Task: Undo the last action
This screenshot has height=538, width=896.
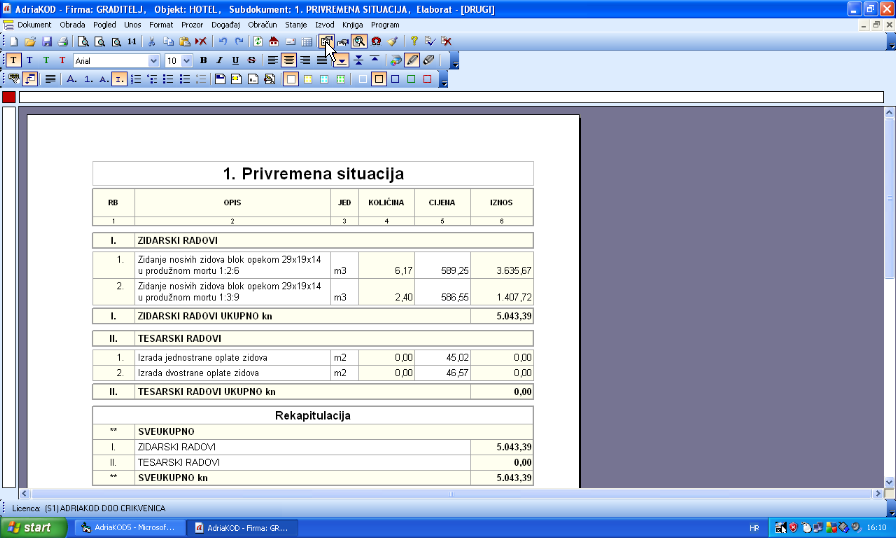Action: pyautogui.click(x=223, y=42)
